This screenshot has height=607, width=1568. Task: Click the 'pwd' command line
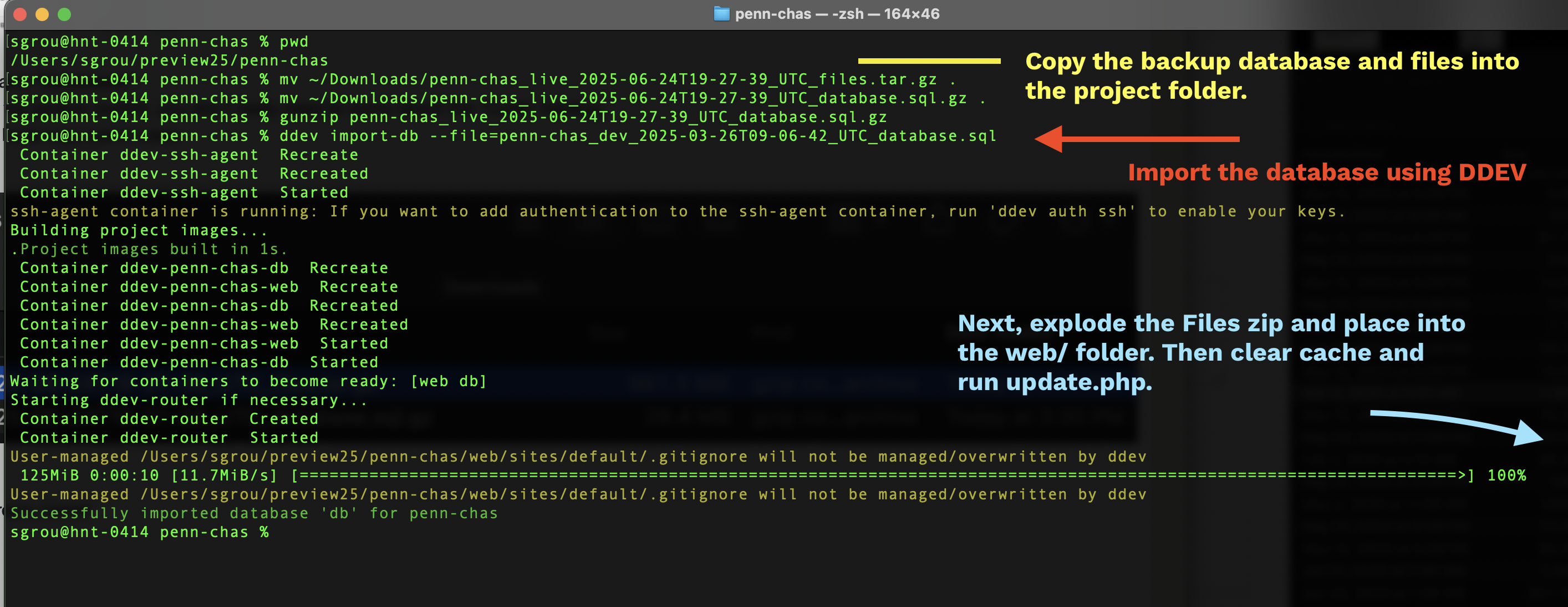pyautogui.click(x=160, y=42)
